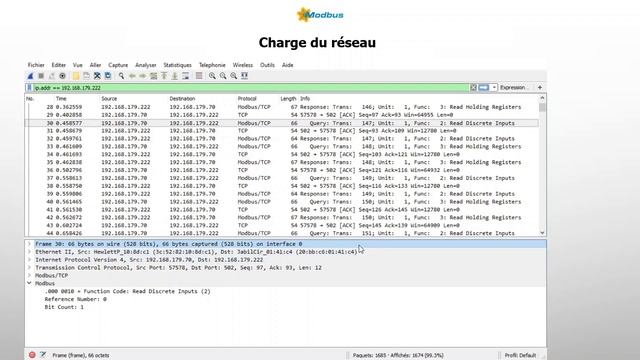Restart the current capture
The height and width of the screenshot is (360, 640).
(x=51, y=76)
